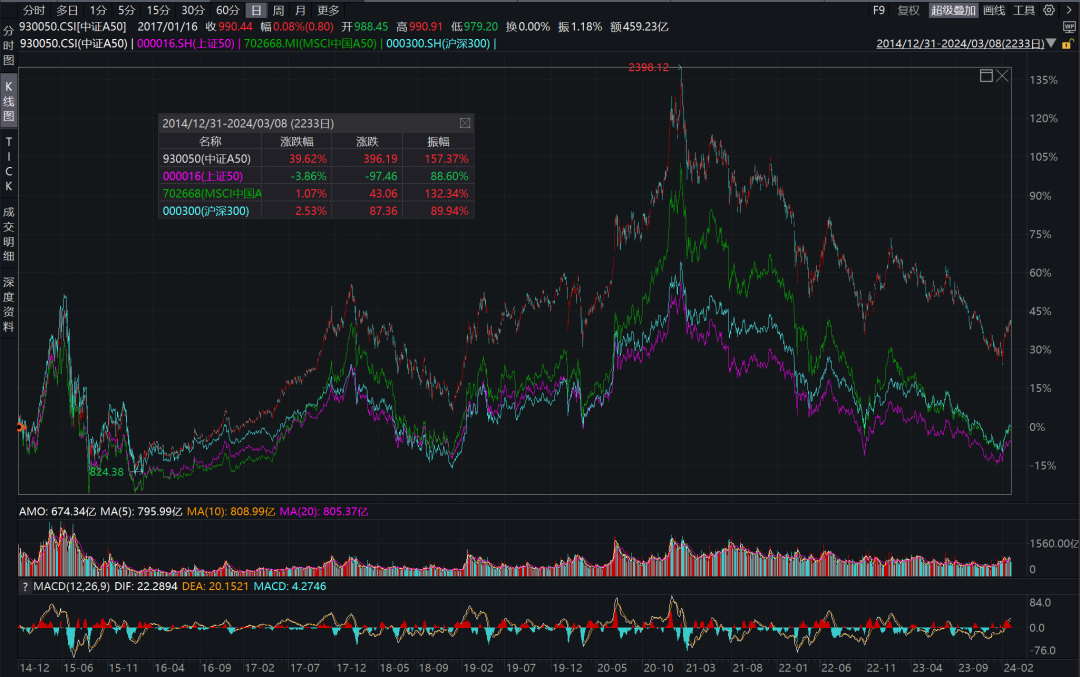
Task: Toggle 超级叠加 super overlay mode
Action: pyautogui.click(x=953, y=10)
